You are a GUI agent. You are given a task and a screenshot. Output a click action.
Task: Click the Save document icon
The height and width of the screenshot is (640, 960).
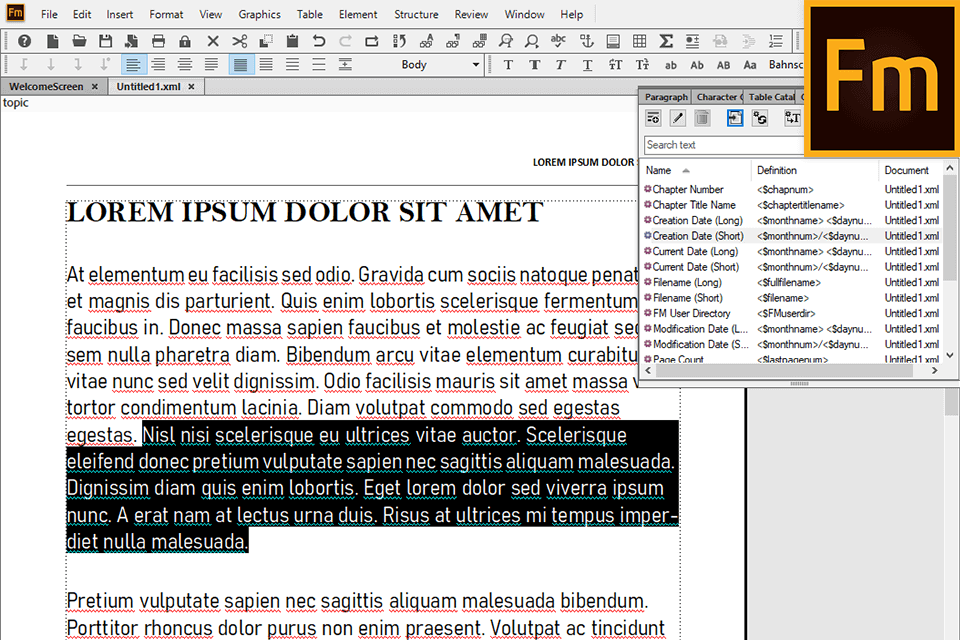click(x=105, y=41)
